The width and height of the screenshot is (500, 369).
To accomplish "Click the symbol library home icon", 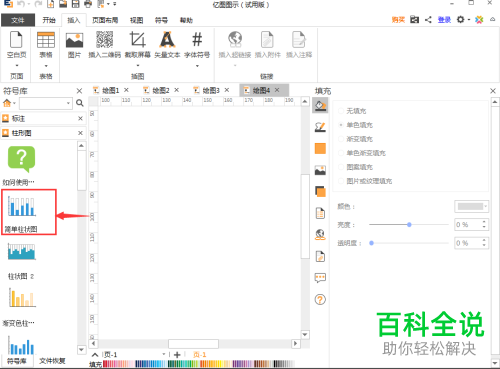I will [x=7, y=103].
